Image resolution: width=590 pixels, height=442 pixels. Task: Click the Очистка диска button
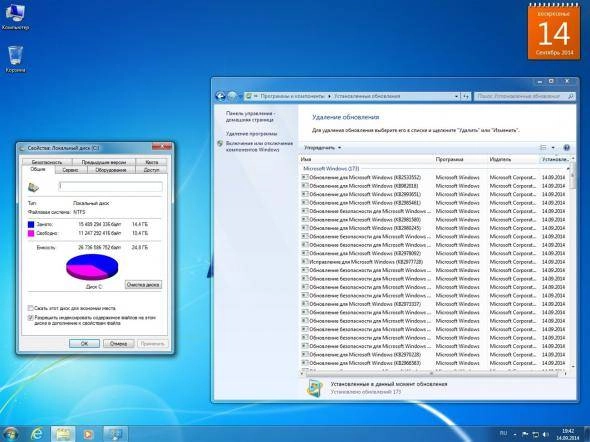[x=143, y=285]
